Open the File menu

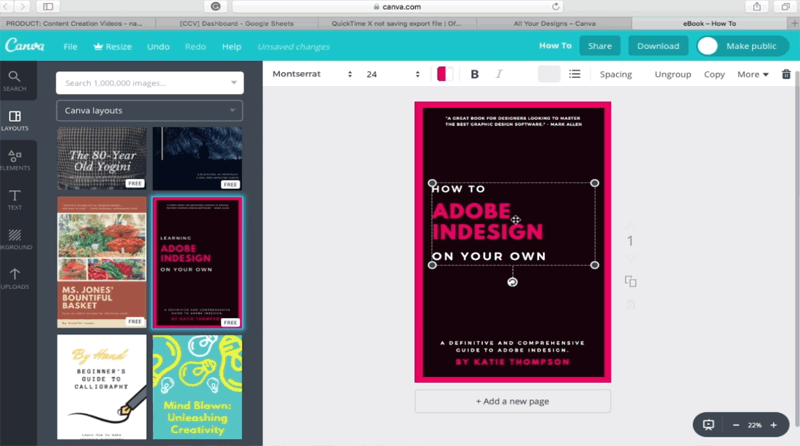[70, 46]
